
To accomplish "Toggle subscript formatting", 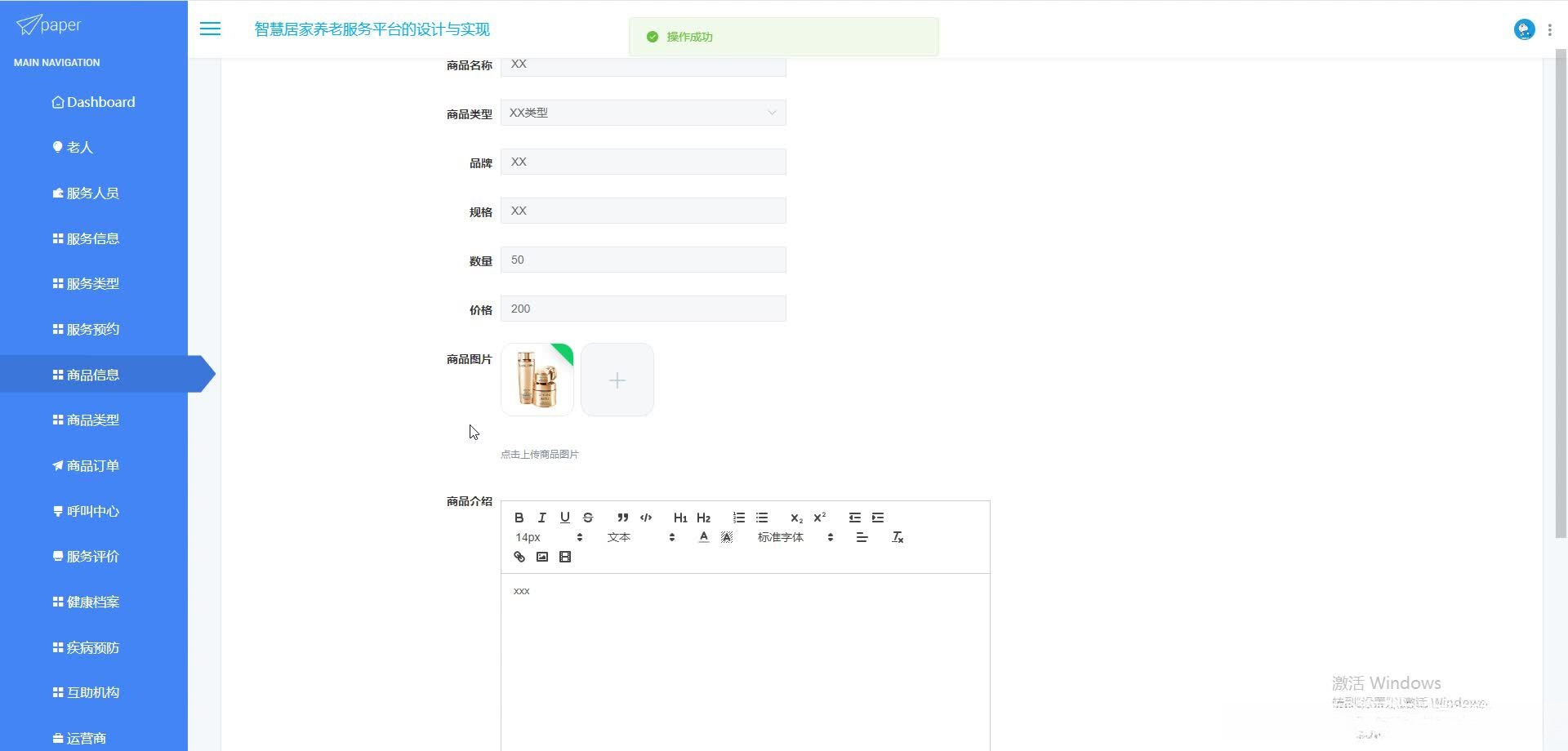I will [795, 517].
